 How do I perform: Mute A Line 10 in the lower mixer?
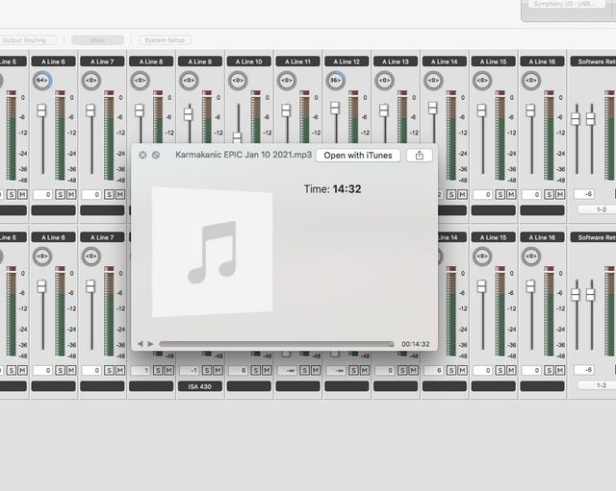(x=267, y=370)
